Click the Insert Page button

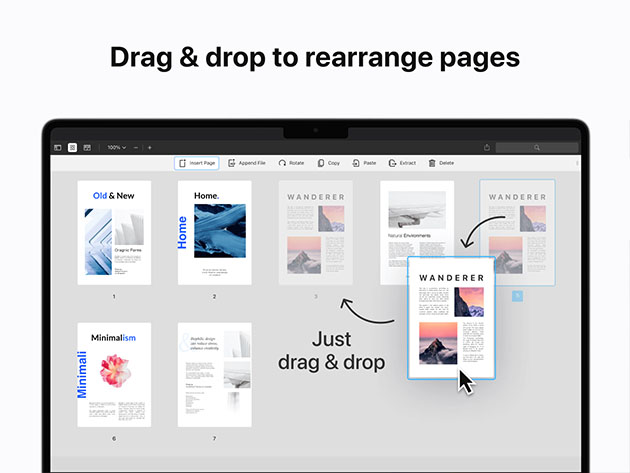tap(196, 163)
